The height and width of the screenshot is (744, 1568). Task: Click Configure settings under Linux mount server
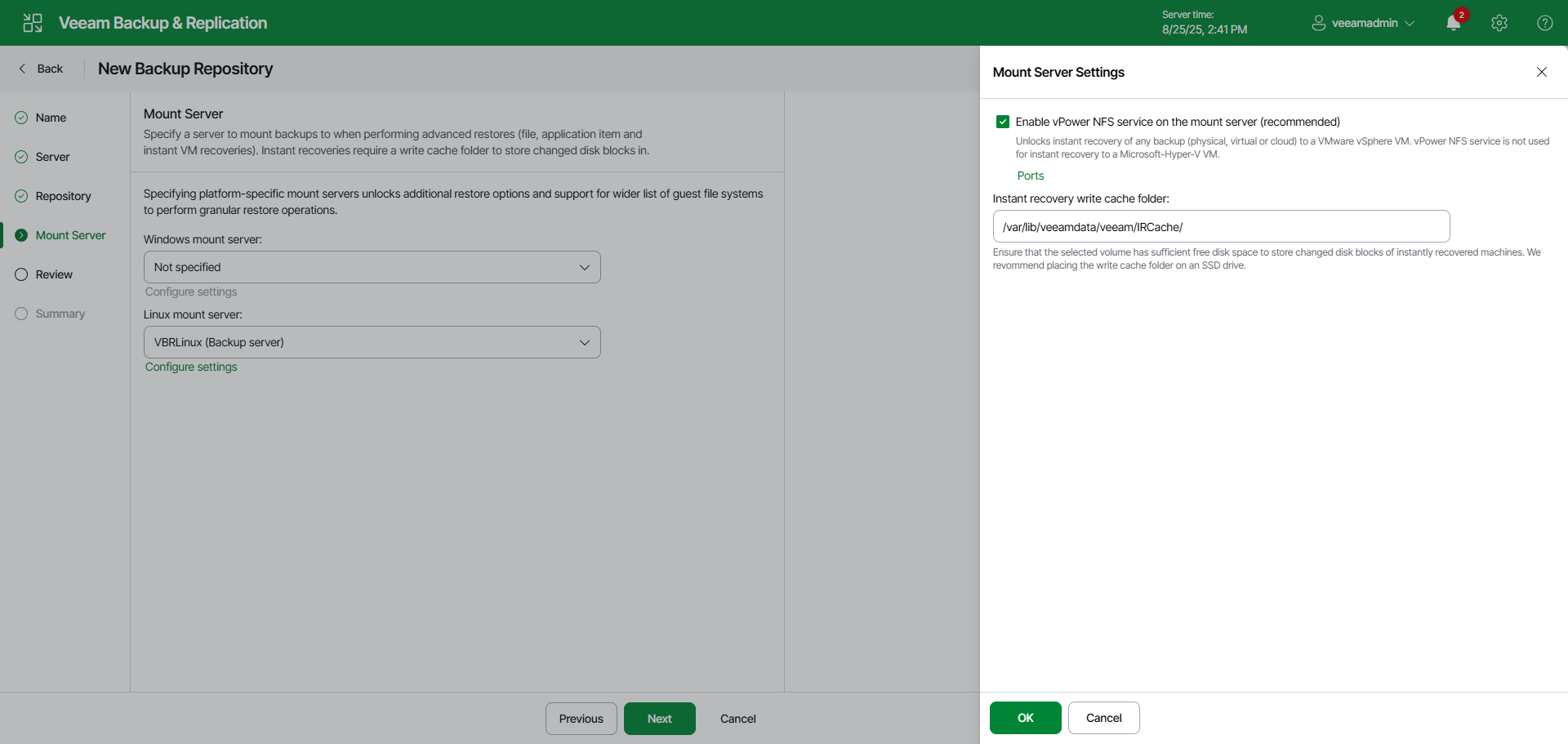point(191,367)
